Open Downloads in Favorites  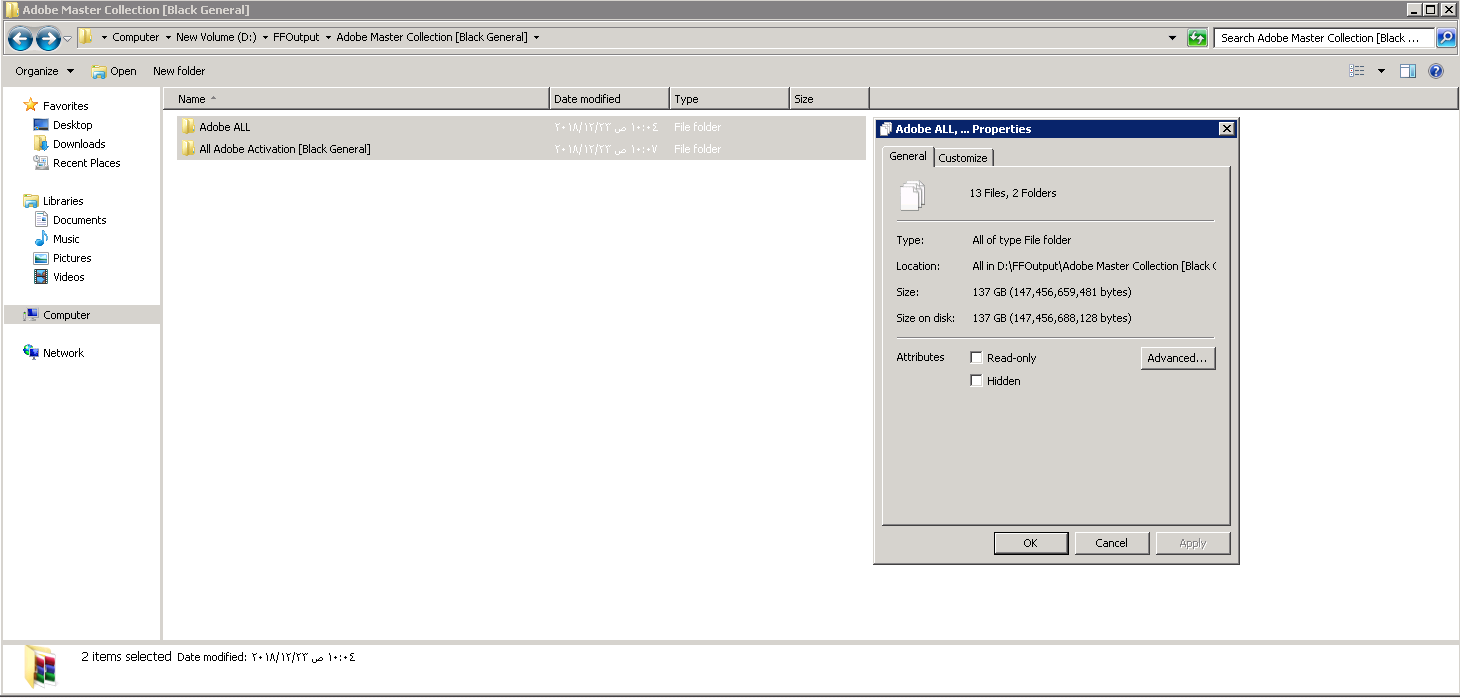coord(79,144)
